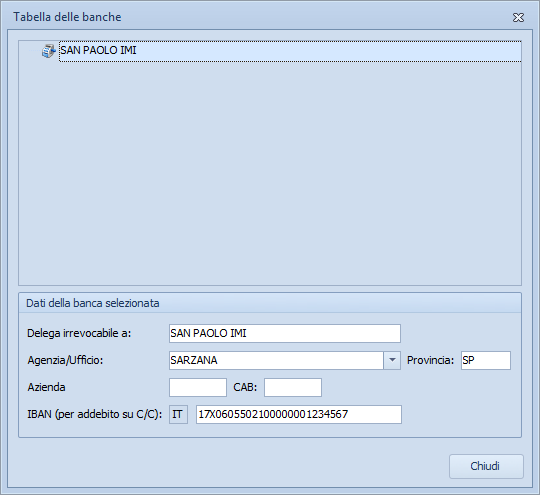Click the Delega irrevocabile a text field
The image size is (540, 495).
(284, 333)
